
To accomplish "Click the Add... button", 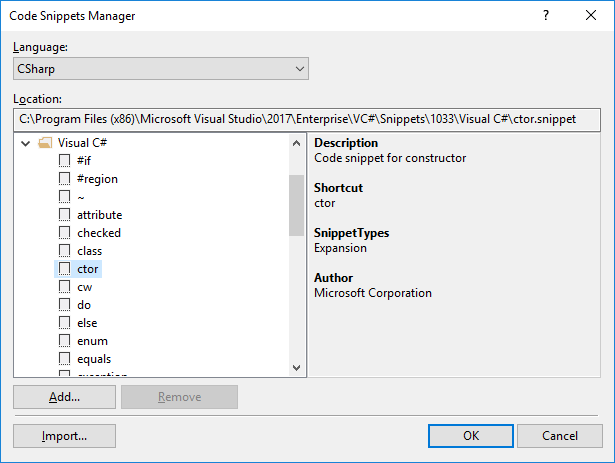I will (64, 397).
